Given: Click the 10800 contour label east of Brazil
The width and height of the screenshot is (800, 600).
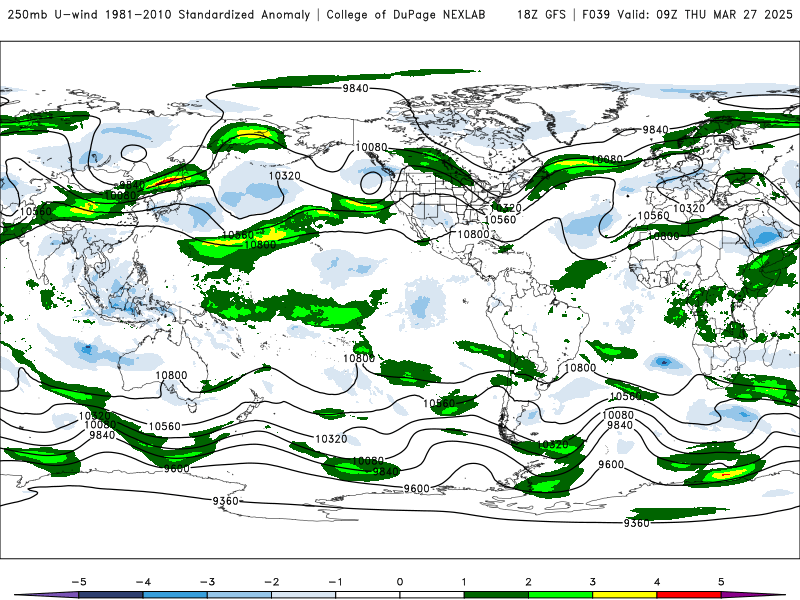Looking at the screenshot, I should point(580,368).
